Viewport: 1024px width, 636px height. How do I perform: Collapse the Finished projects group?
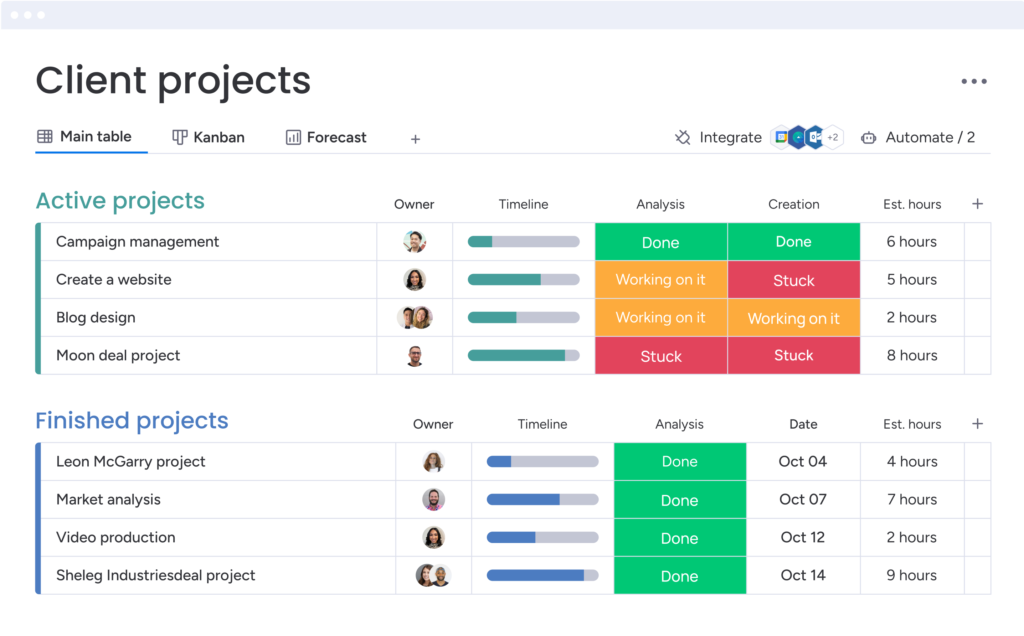click(132, 421)
